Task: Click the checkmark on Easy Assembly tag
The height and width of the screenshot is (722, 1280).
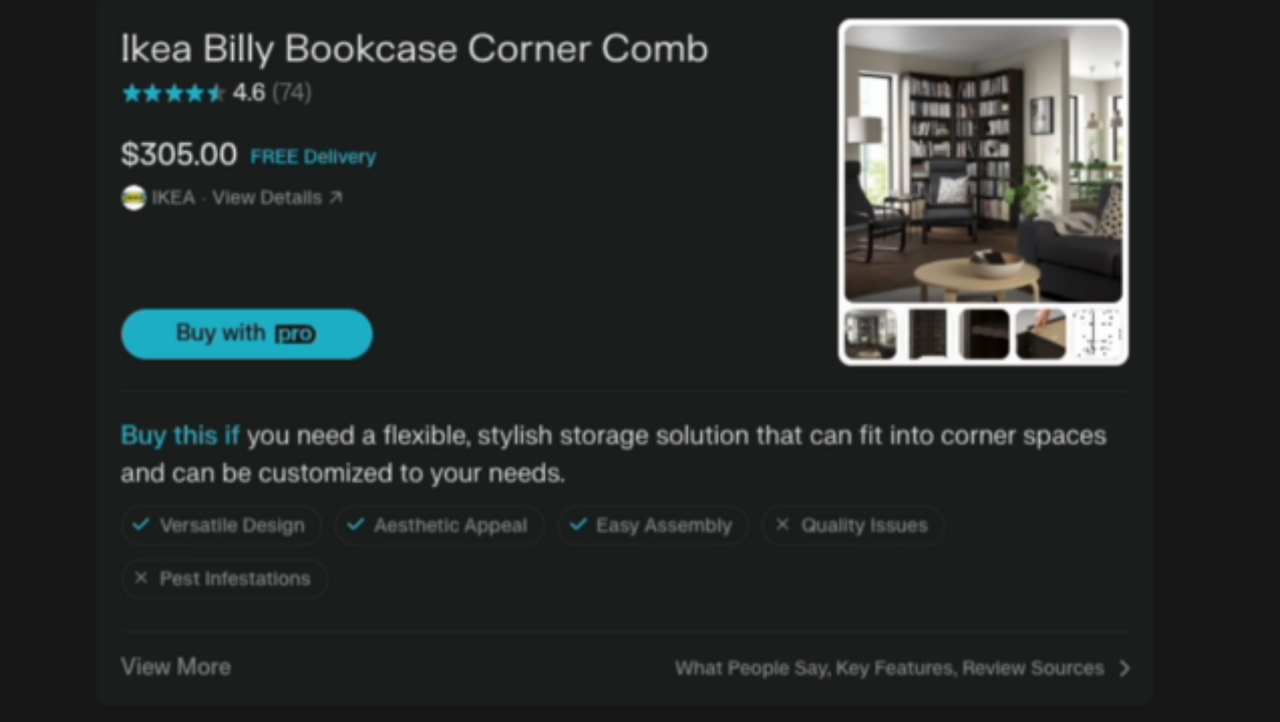Action: pyautogui.click(x=577, y=525)
